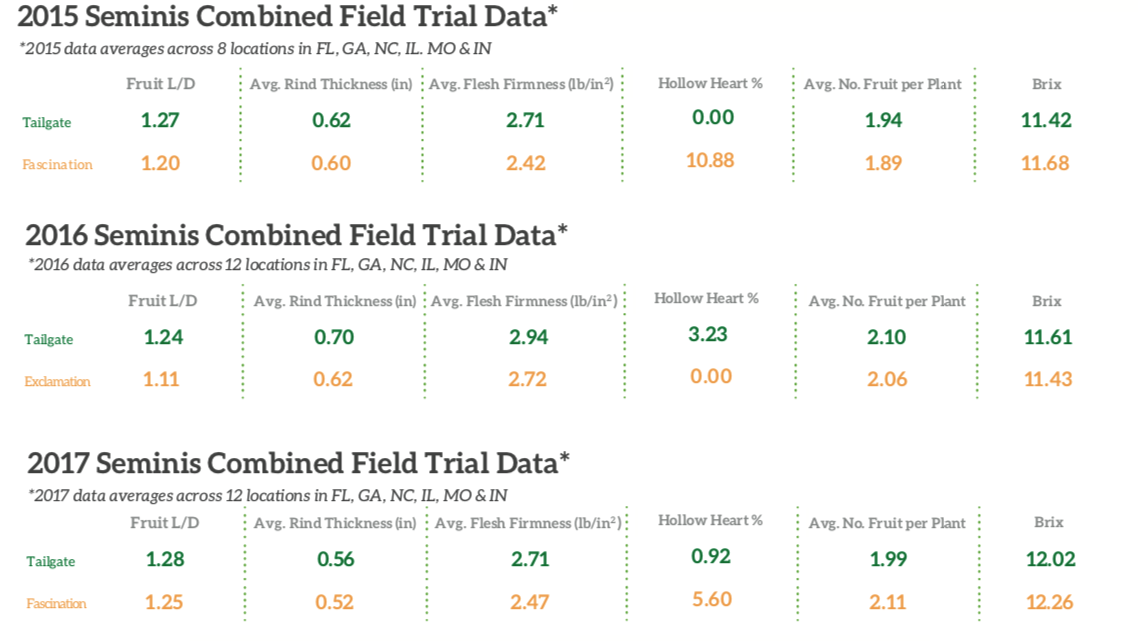The height and width of the screenshot is (641, 1138).
Task: Click the Hollow Heart value 10.88
Action: [x=710, y=160]
